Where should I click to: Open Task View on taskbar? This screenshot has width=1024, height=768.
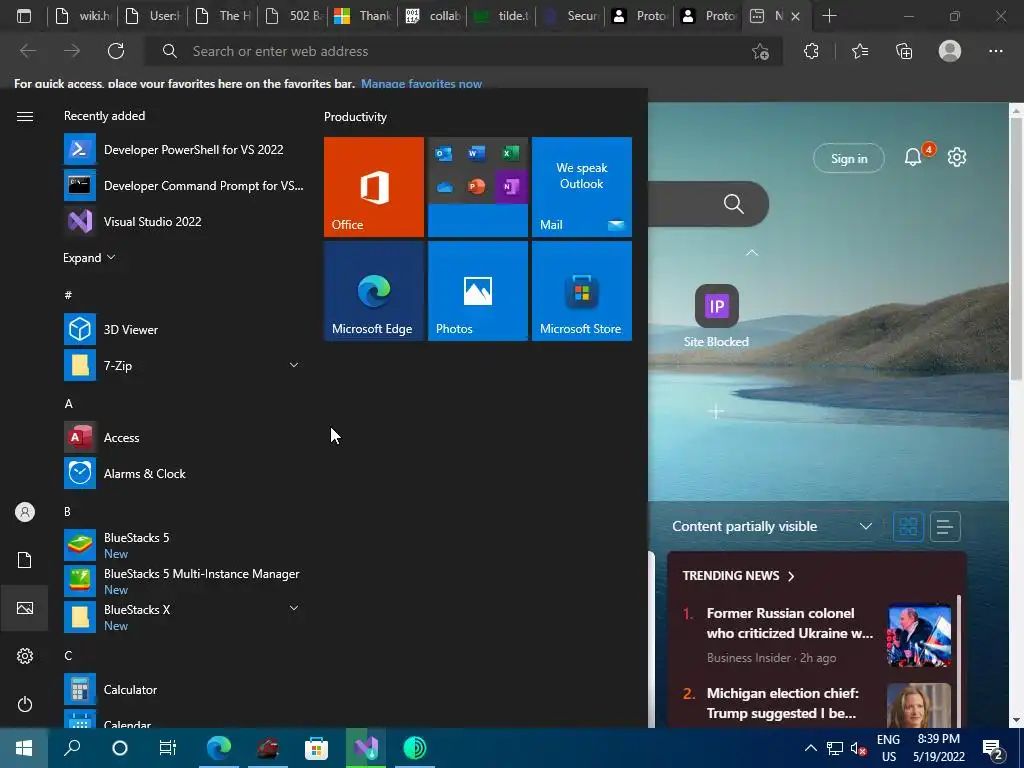(168, 748)
